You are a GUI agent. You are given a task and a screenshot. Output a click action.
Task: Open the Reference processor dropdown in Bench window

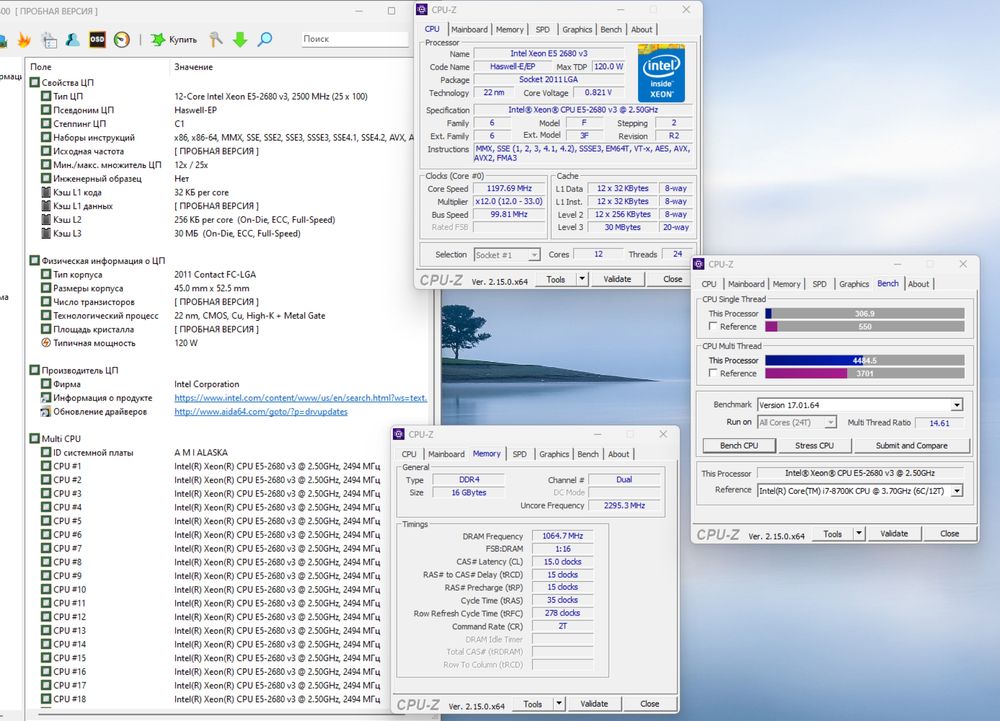[x=957, y=491]
